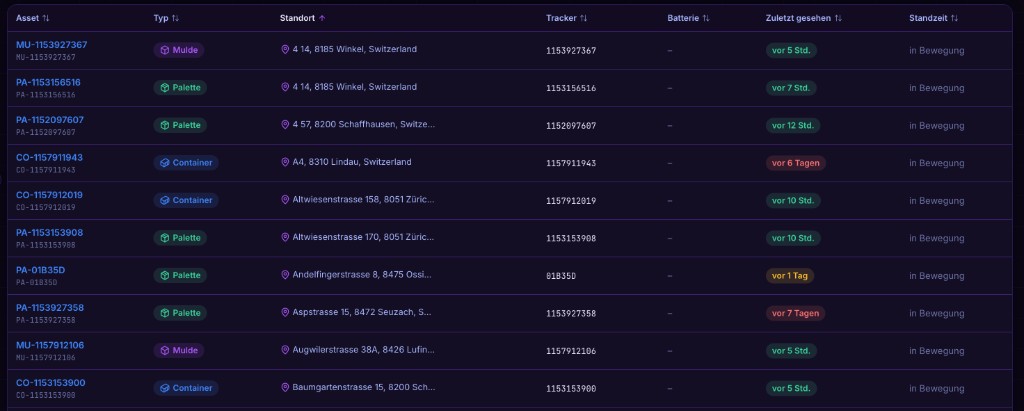Sort table by Asset column arrows
1024x411 pixels.
click(46, 18)
